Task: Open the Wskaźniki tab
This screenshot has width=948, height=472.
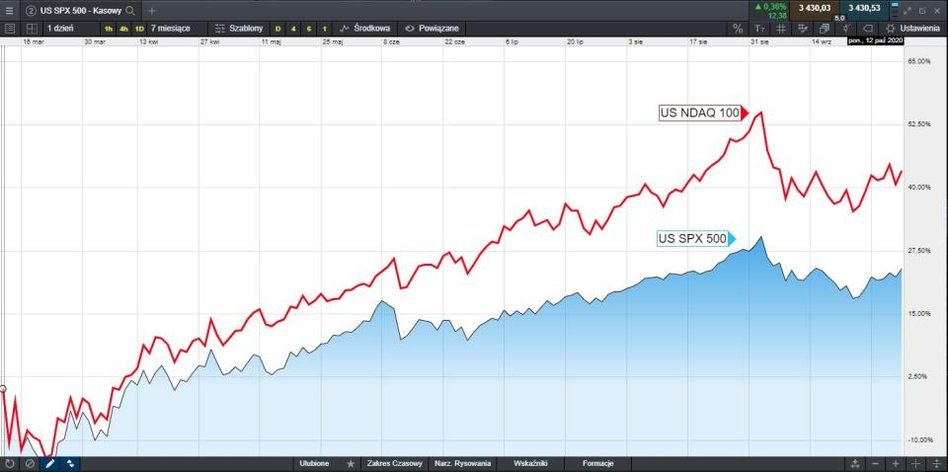Action: point(531,464)
